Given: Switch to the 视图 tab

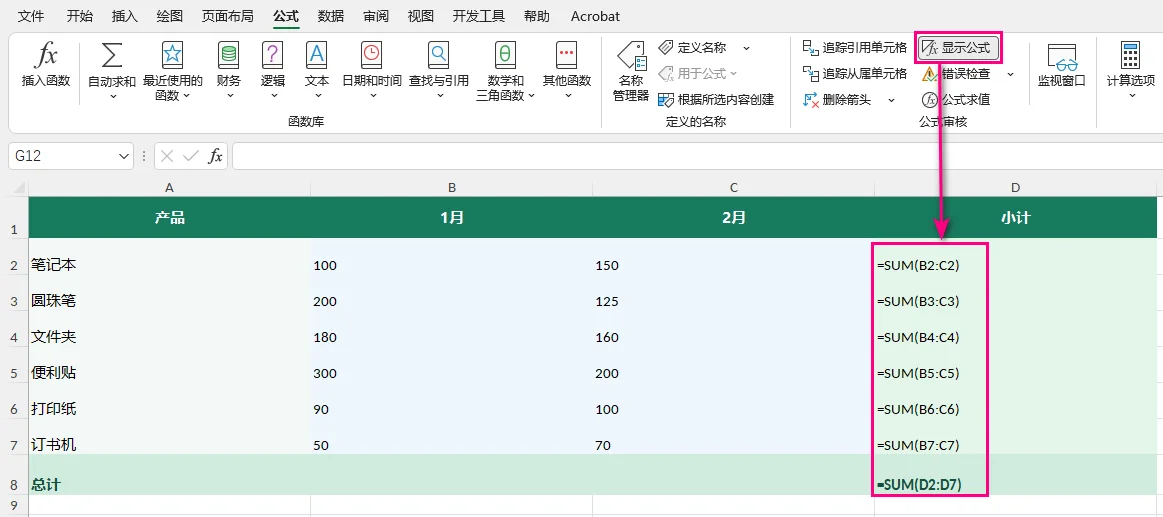Looking at the screenshot, I should click(421, 16).
